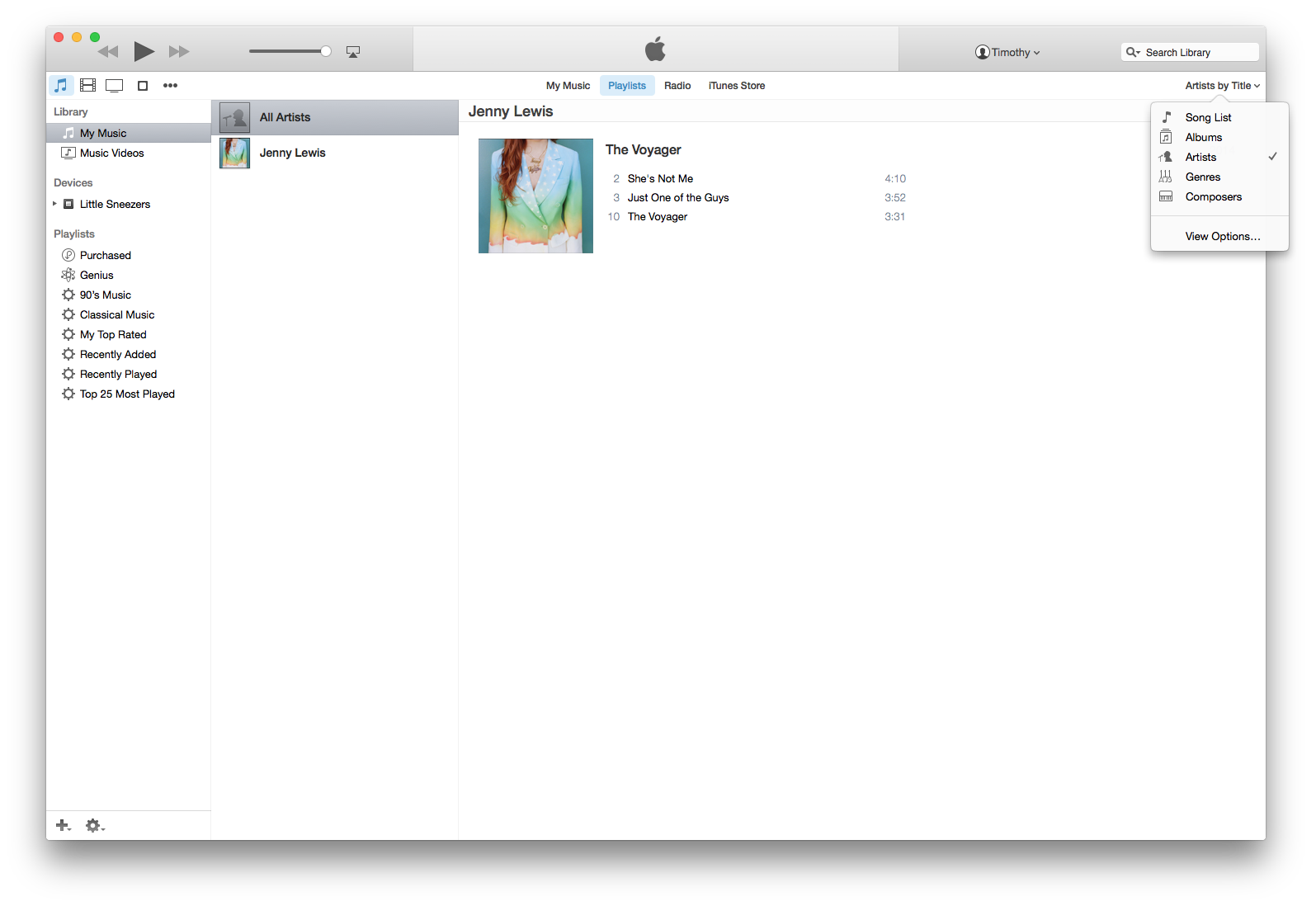The width and height of the screenshot is (1316, 906).
Task: Switch to the TV Shows library icon
Action: [115, 86]
